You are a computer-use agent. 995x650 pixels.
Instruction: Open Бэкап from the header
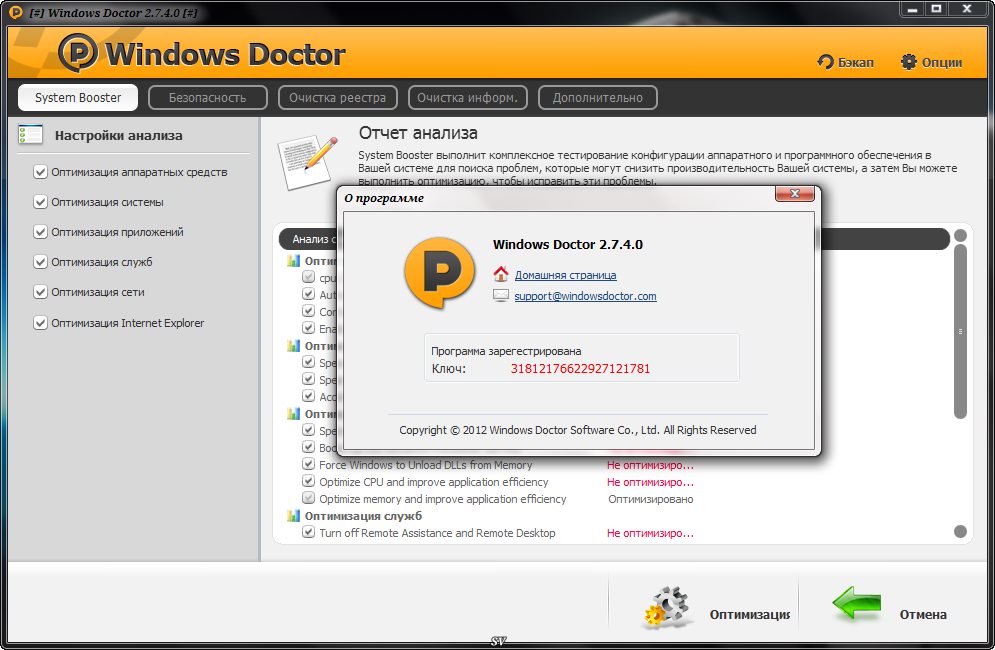(845, 62)
